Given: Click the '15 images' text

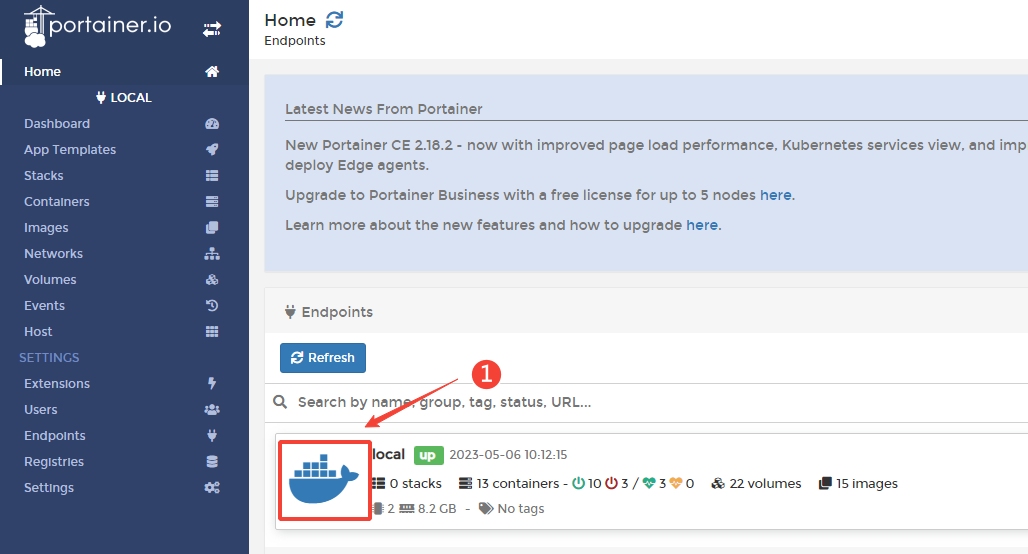Looking at the screenshot, I should point(867,484).
